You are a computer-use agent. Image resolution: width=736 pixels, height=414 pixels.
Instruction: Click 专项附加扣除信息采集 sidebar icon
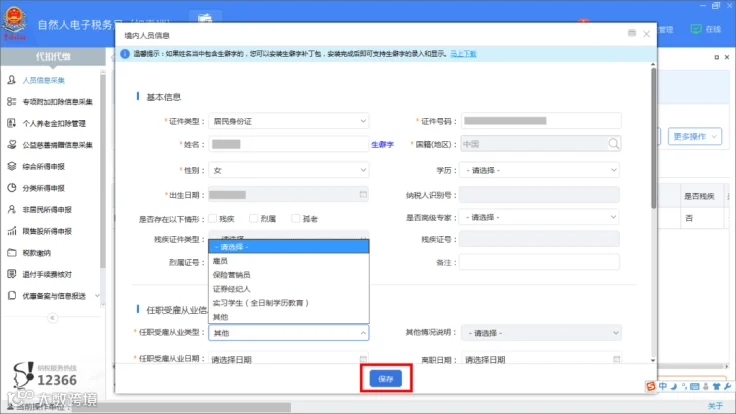point(12,102)
